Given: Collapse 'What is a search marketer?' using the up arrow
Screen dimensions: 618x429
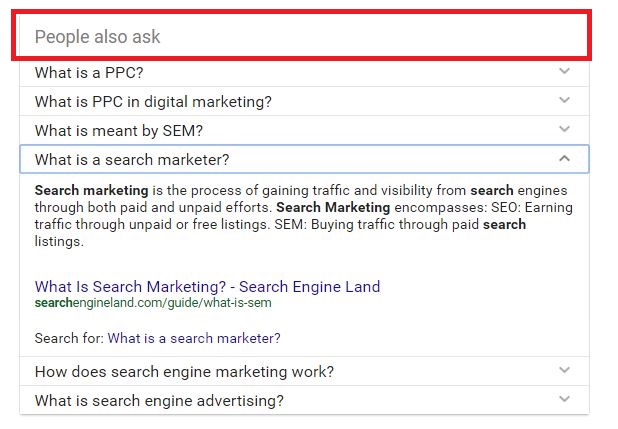Looking at the screenshot, I should click(564, 159).
